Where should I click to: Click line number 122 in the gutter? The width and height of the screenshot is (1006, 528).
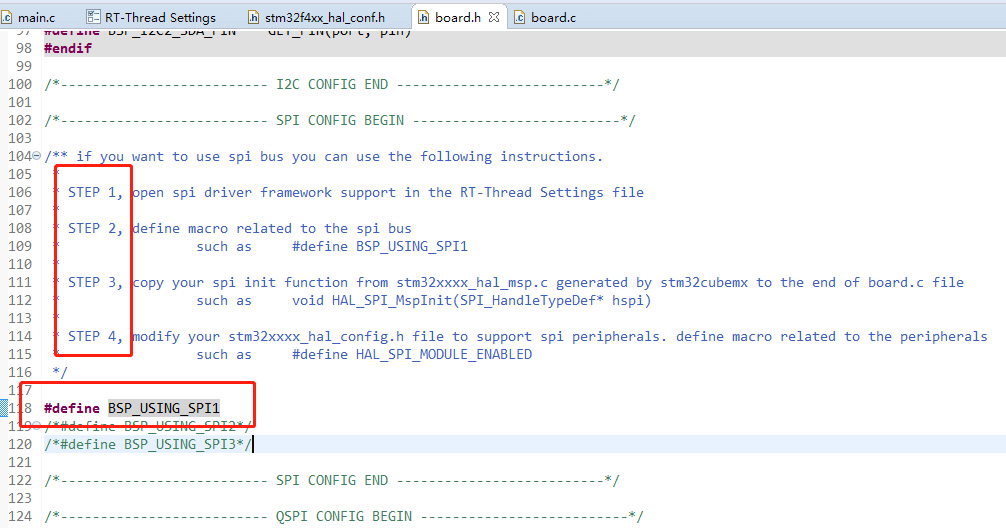20,481
